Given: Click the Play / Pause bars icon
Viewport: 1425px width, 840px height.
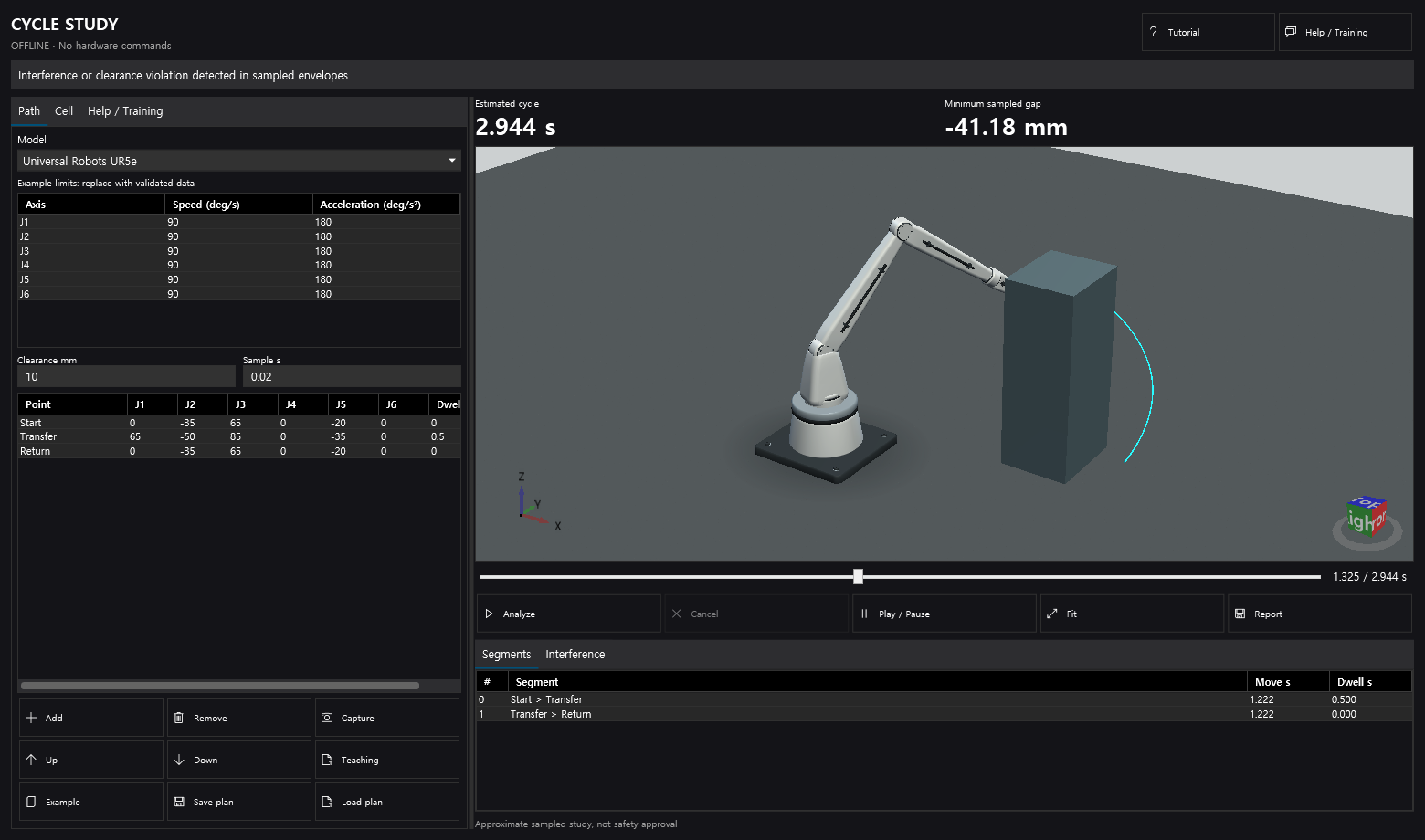Looking at the screenshot, I should [x=864, y=614].
